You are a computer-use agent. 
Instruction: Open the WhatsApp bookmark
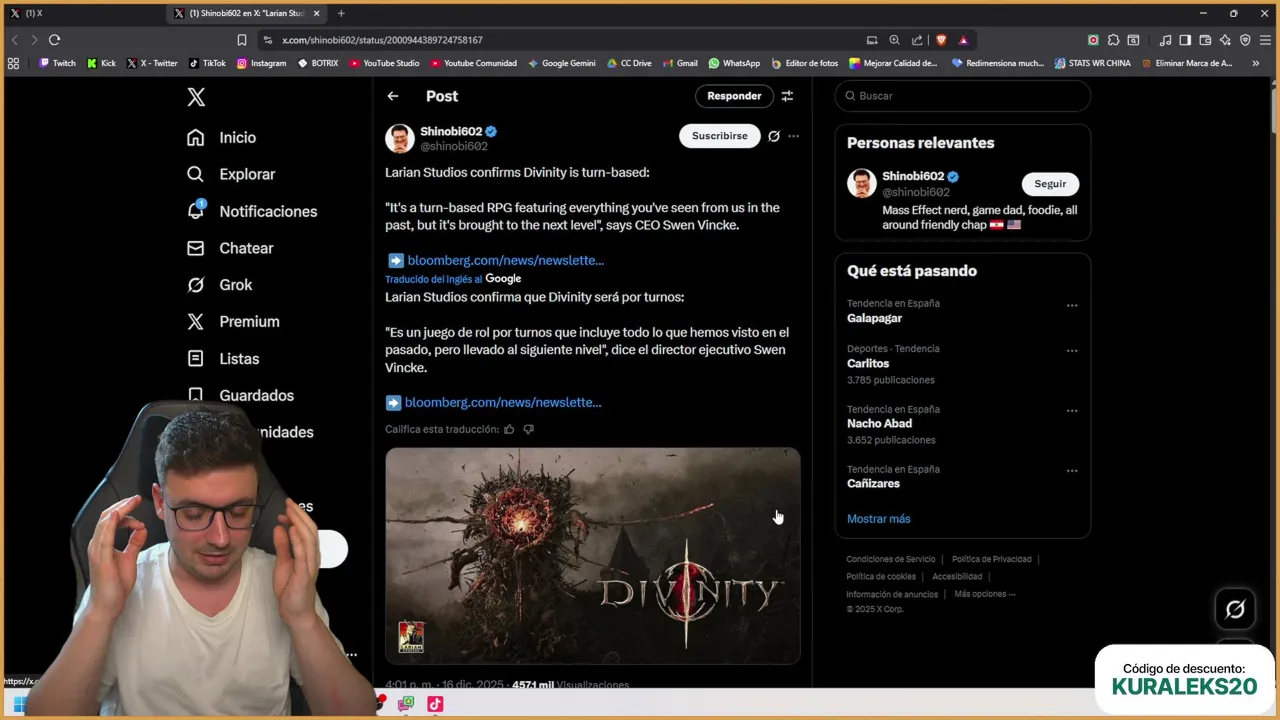tap(734, 63)
